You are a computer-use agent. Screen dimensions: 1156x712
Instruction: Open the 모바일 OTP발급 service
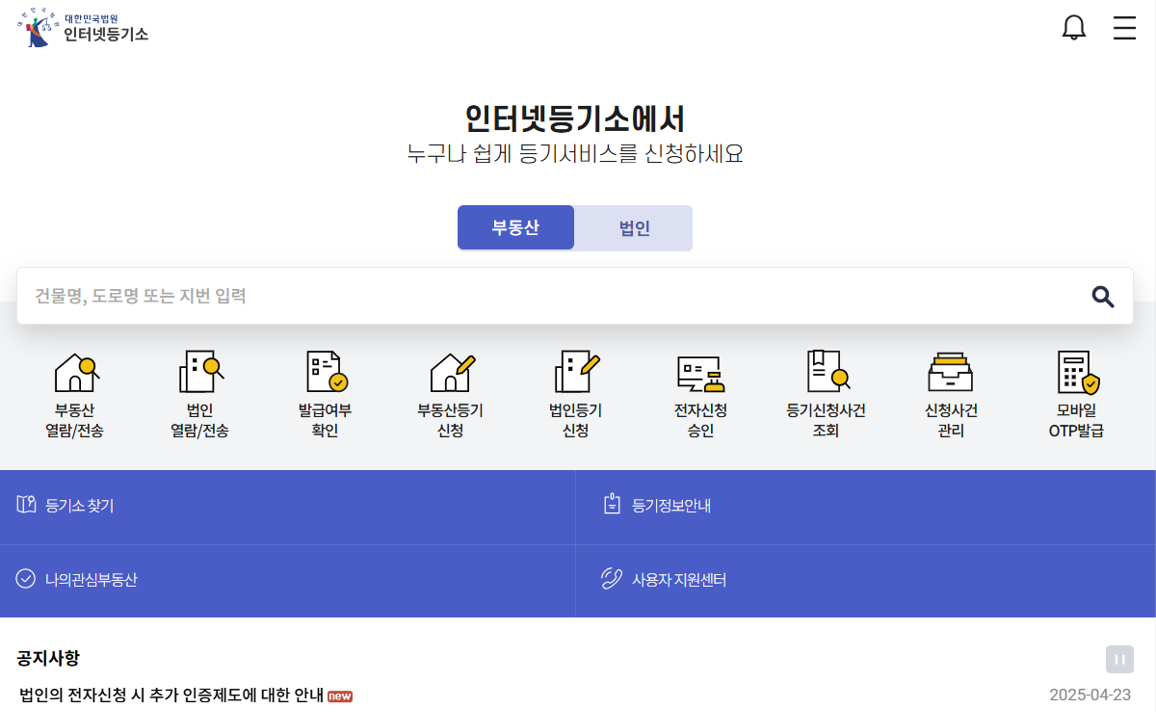point(1075,392)
